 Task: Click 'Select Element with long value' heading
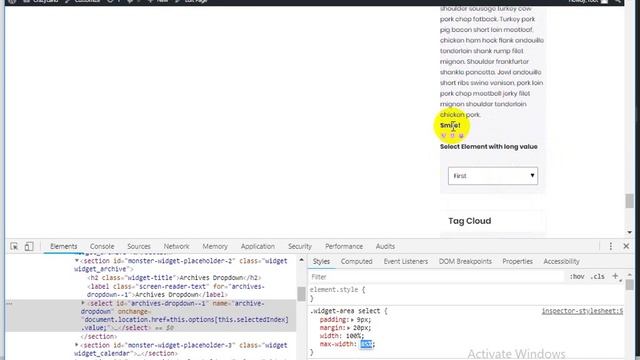(x=489, y=147)
